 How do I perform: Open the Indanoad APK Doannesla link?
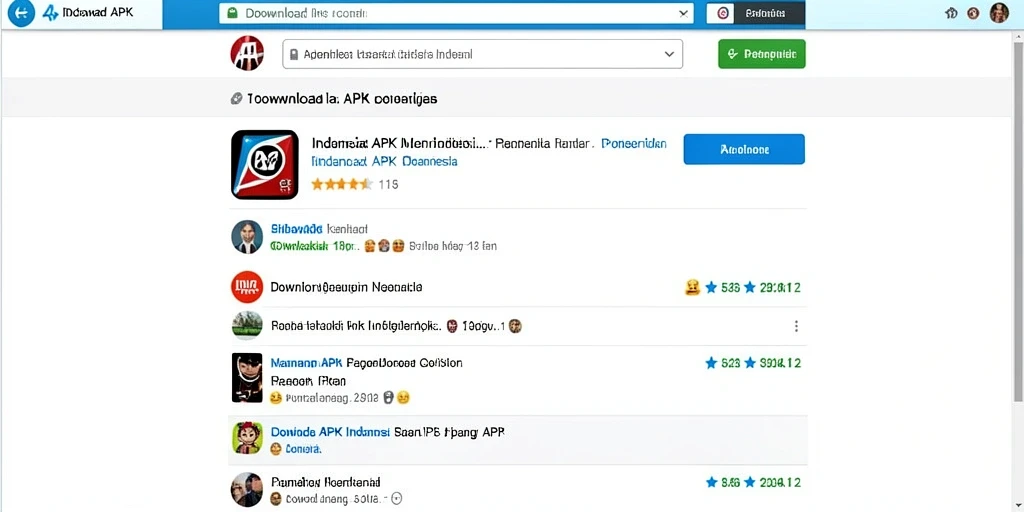[385, 161]
